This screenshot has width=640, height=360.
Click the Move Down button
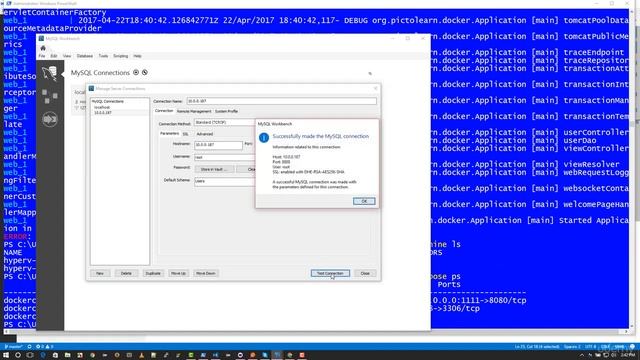coord(205,273)
